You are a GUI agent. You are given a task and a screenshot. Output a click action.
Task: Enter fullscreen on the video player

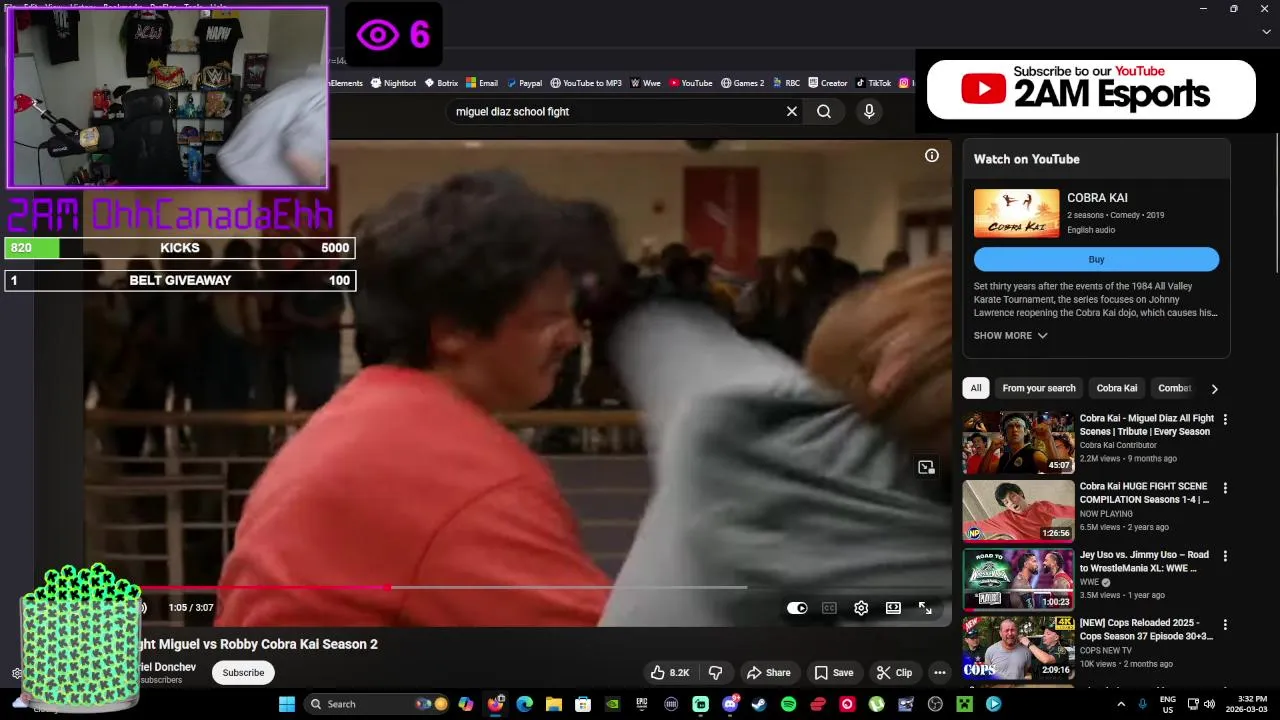pos(925,608)
